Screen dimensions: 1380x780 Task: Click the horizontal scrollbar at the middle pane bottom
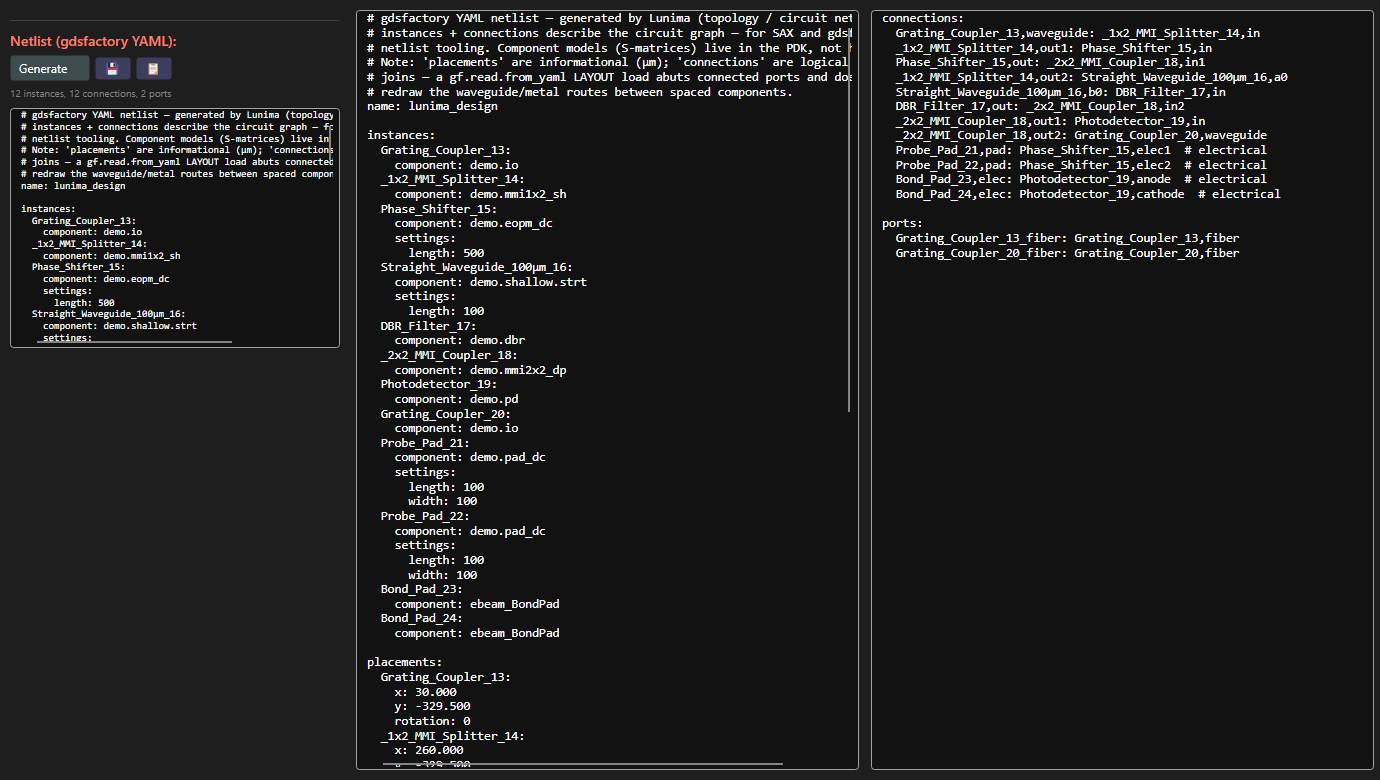[581, 764]
